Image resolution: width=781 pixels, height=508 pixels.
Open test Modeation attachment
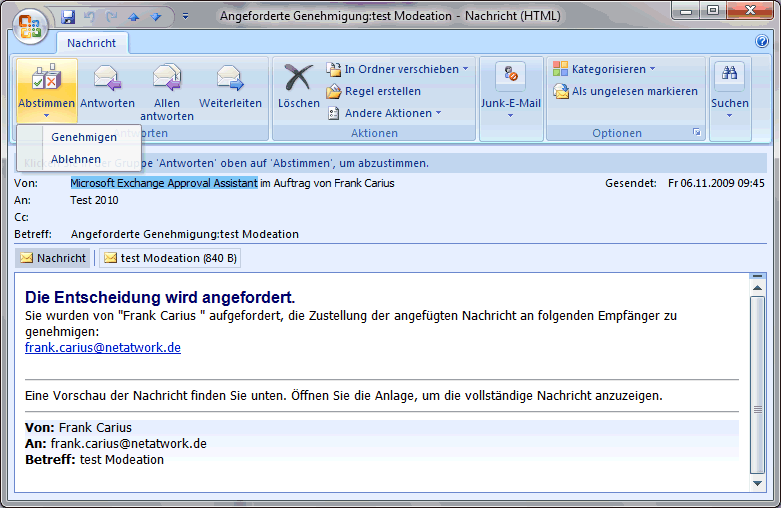[170, 258]
